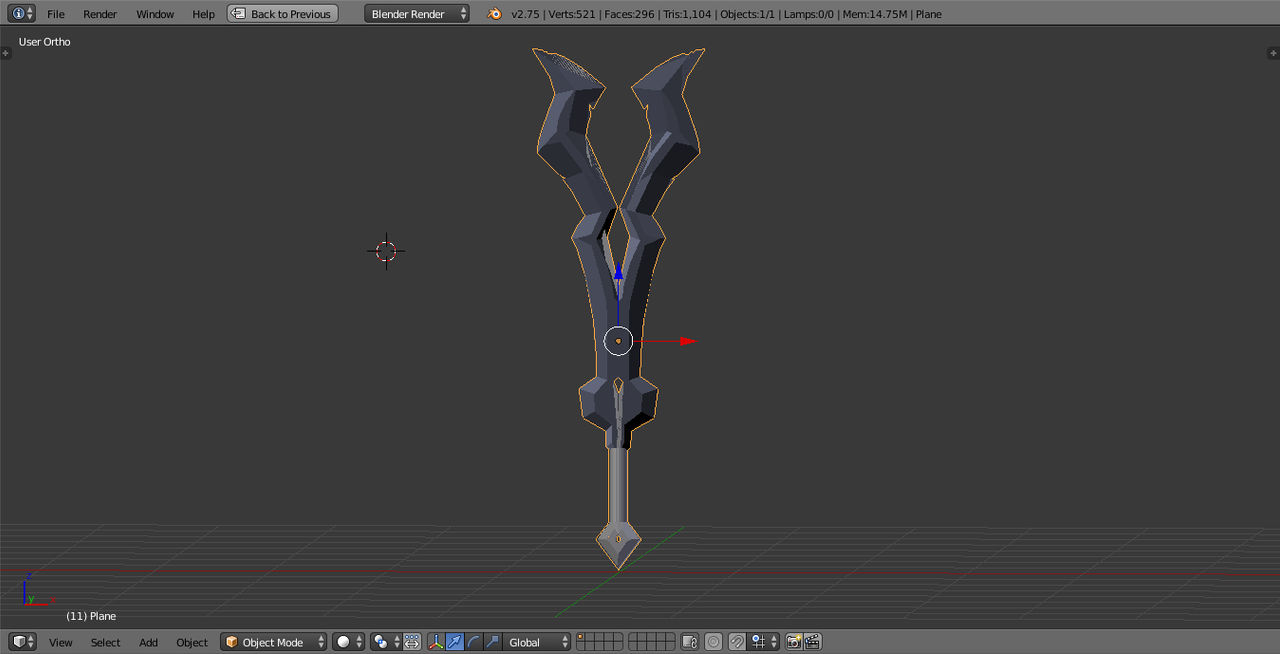Toggle proportional editing circle icon
This screenshot has height=654, width=1280.
(713, 642)
